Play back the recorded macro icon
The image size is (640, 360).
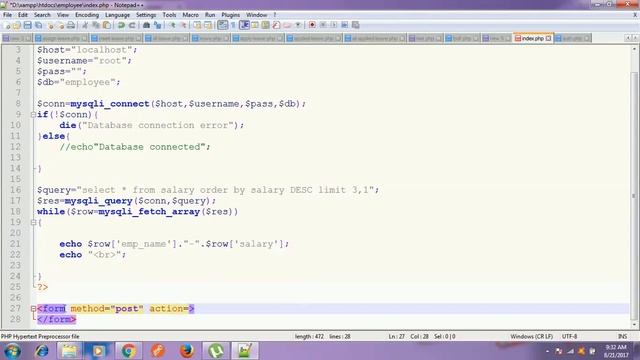(333, 25)
